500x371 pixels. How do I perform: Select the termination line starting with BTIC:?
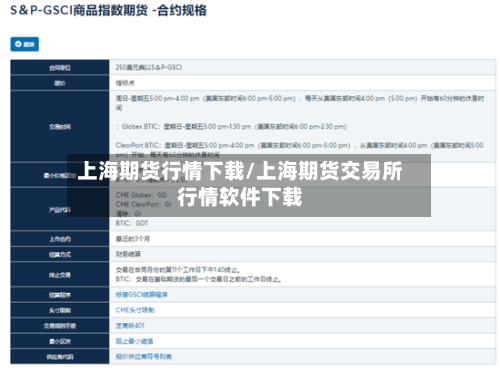(198, 279)
